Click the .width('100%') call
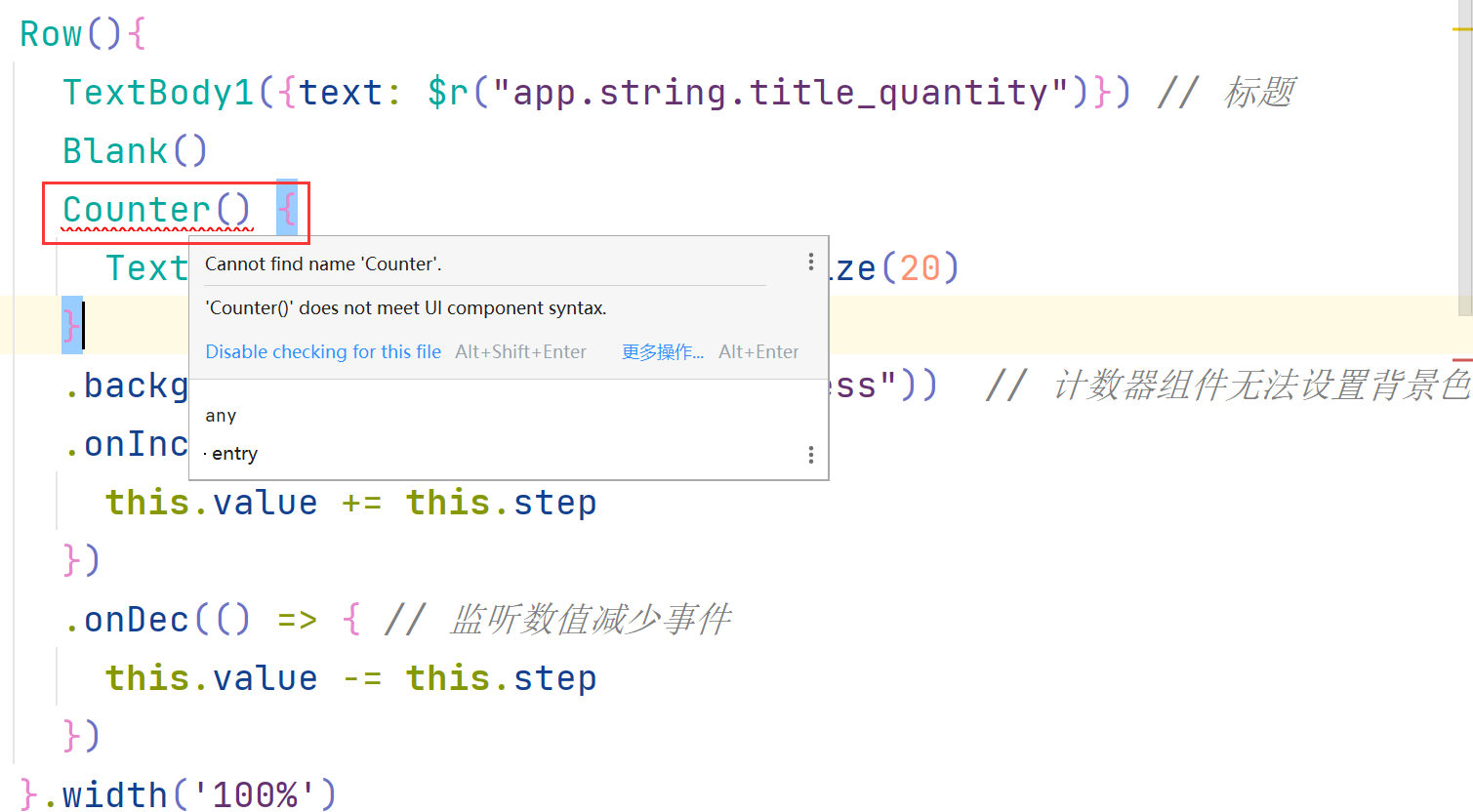The image size is (1473, 812). [190, 794]
